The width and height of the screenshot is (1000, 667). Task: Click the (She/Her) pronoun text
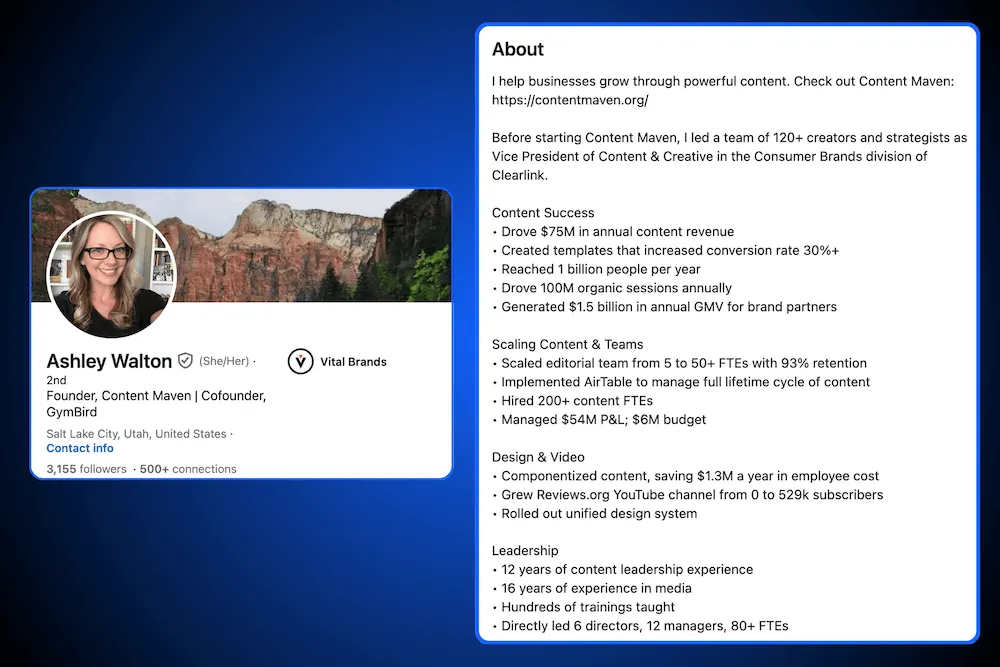(x=225, y=361)
